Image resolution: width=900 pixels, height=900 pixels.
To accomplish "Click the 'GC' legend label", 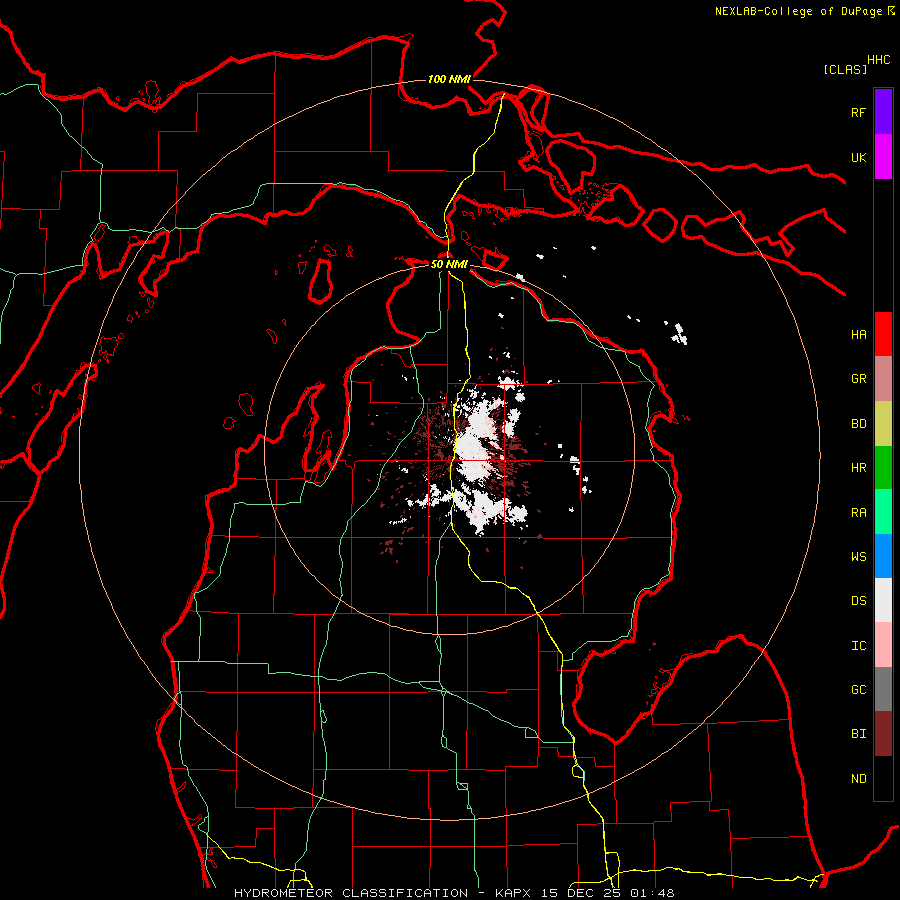I will coord(858,690).
